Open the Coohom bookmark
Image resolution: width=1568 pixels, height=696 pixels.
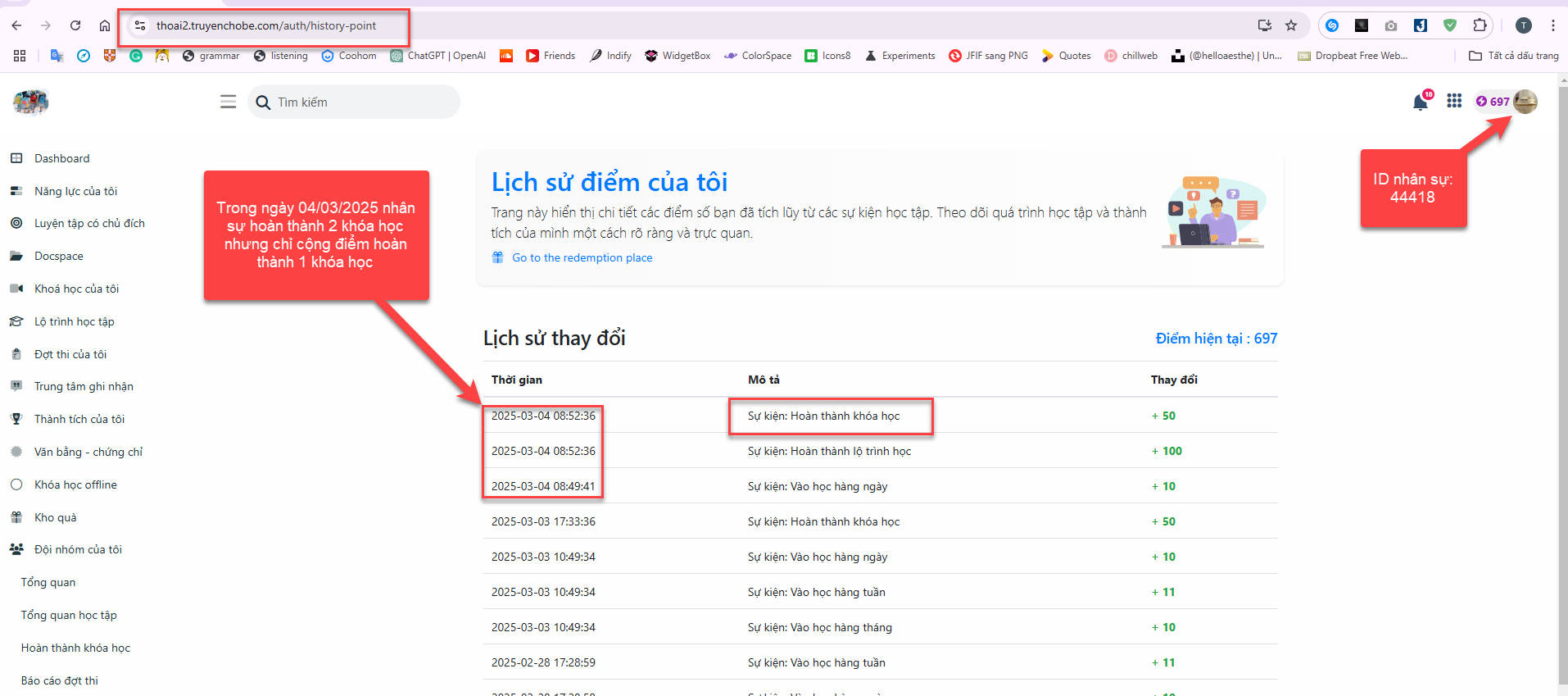[x=349, y=56]
